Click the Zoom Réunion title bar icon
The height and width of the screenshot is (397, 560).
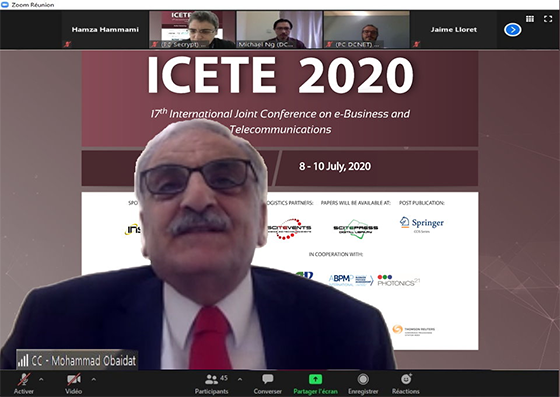pyautogui.click(x=5, y=5)
